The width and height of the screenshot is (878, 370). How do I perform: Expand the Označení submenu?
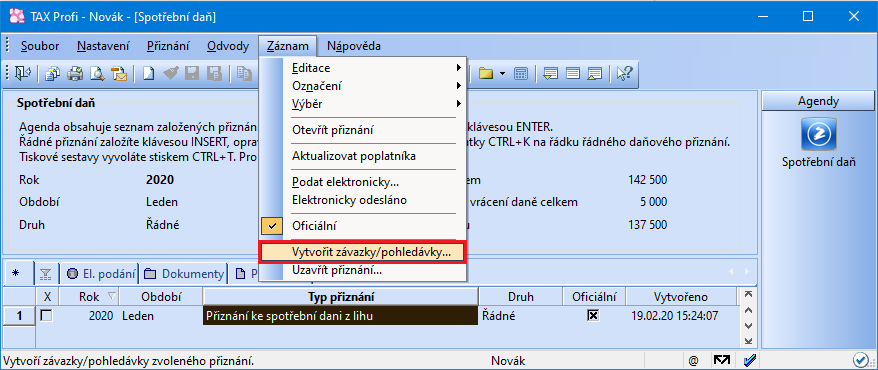click(x=363, y=86)
